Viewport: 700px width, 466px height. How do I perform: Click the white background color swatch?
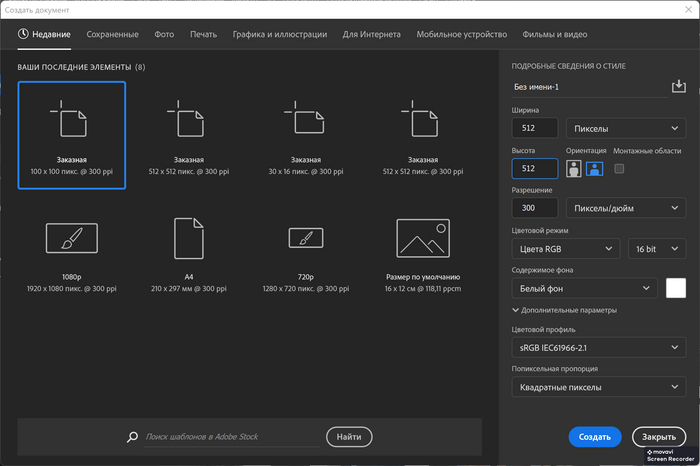click(x=677, y=288)
